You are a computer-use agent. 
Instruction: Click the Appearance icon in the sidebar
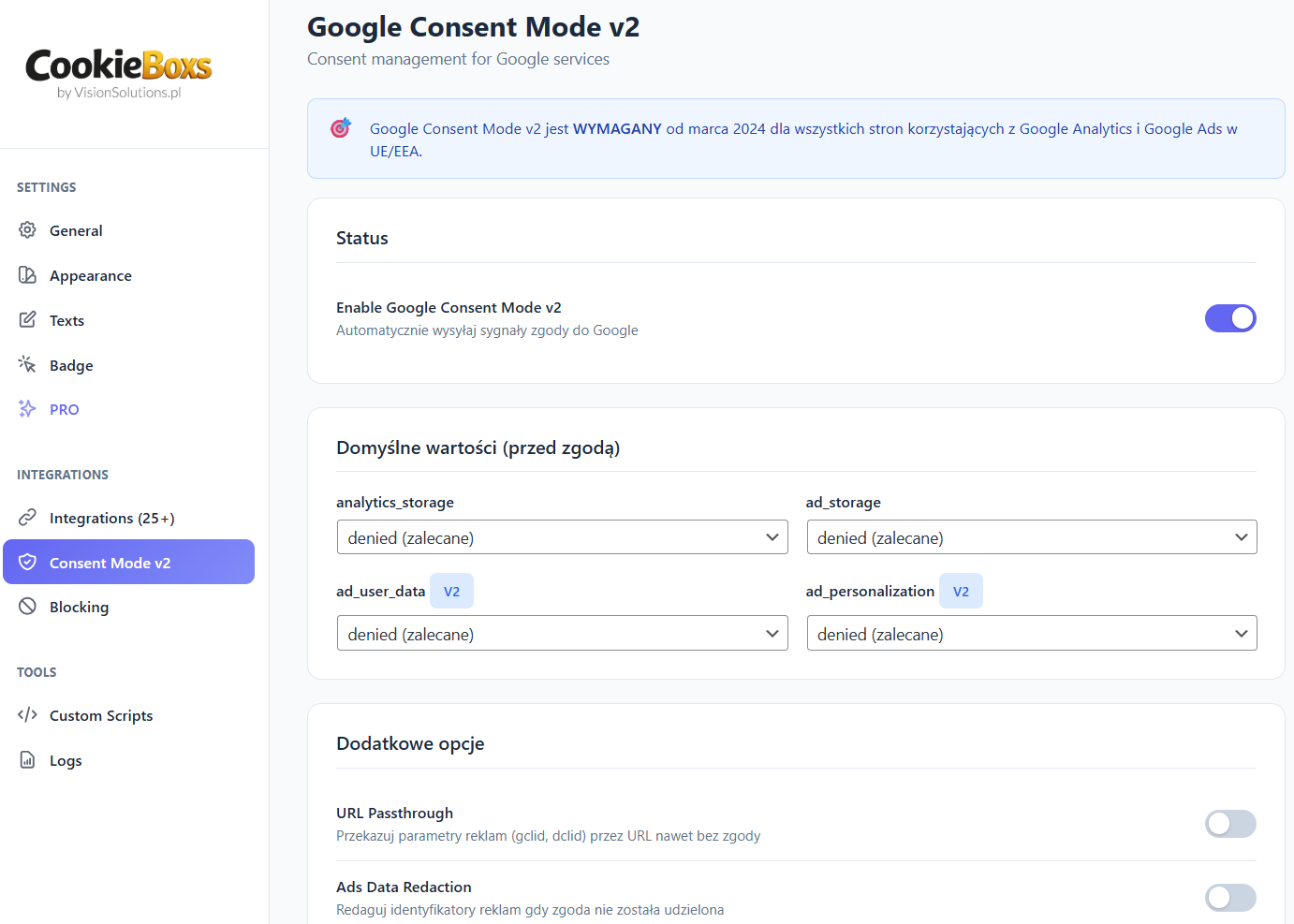point(27,274)
